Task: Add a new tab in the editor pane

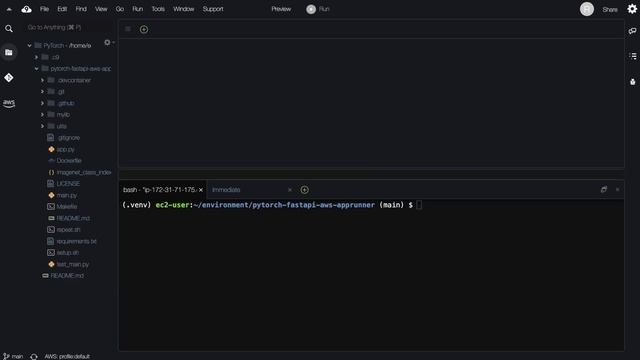Action: coord(144,29)
